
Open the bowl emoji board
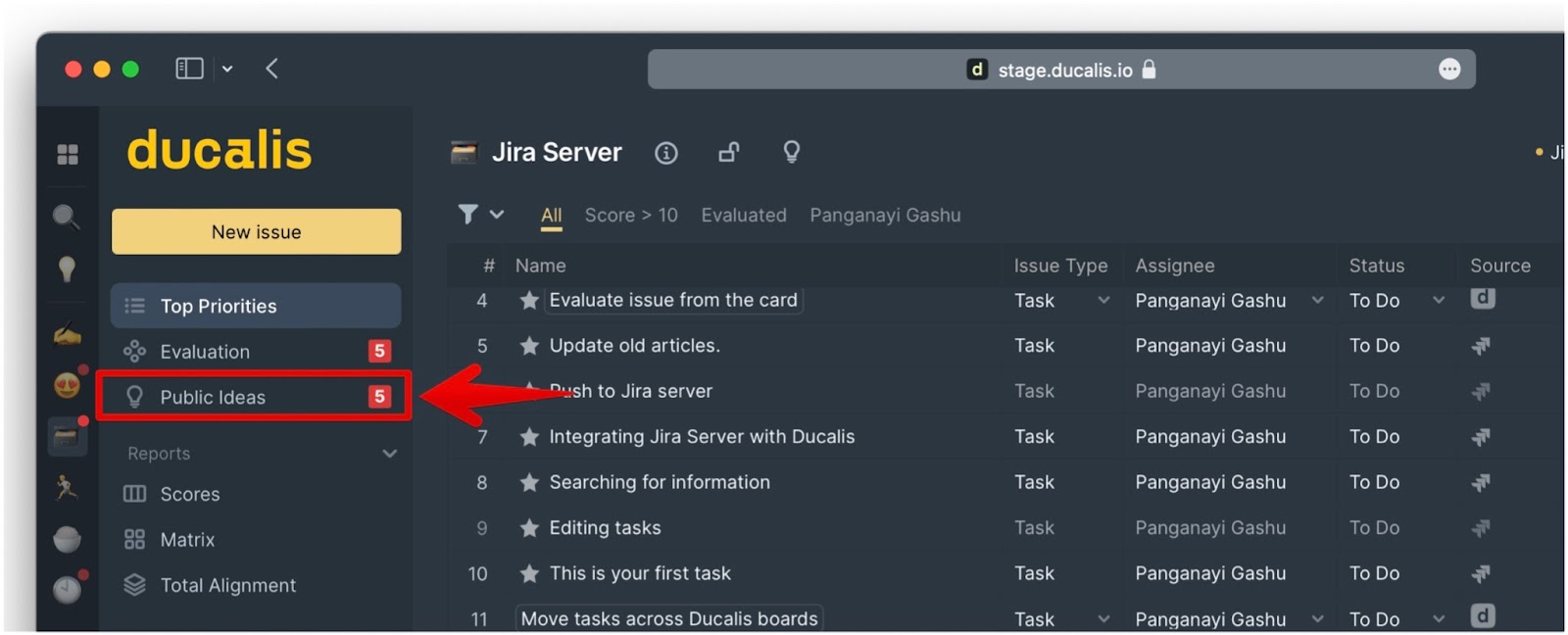tap(67, 538)
